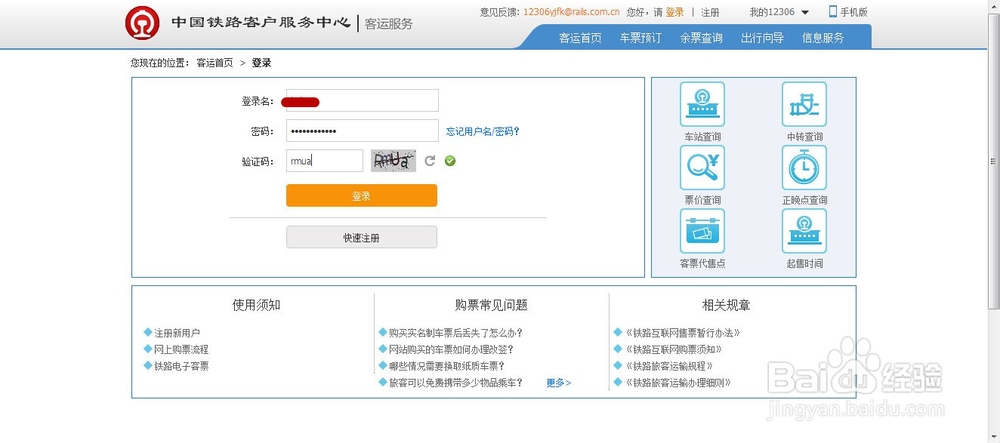Open 购买实名制车票后丢失了怎么办? question

pos(456,333)
